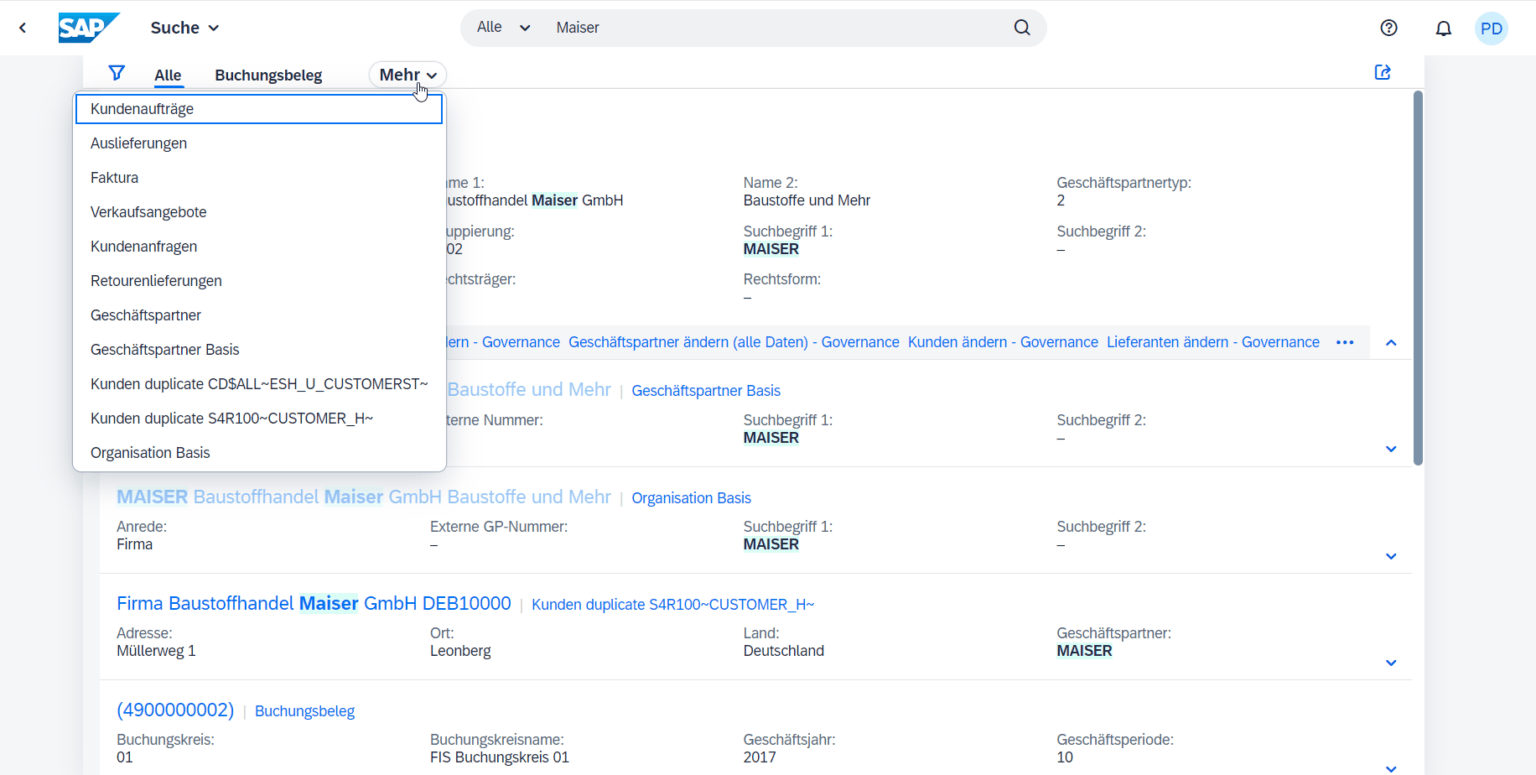This screenshot has height=775, width=1536.
Task: Select Kunden duplicate S4R100~CUSTOMER_H~ menu entry
Action: pos(259,418)
